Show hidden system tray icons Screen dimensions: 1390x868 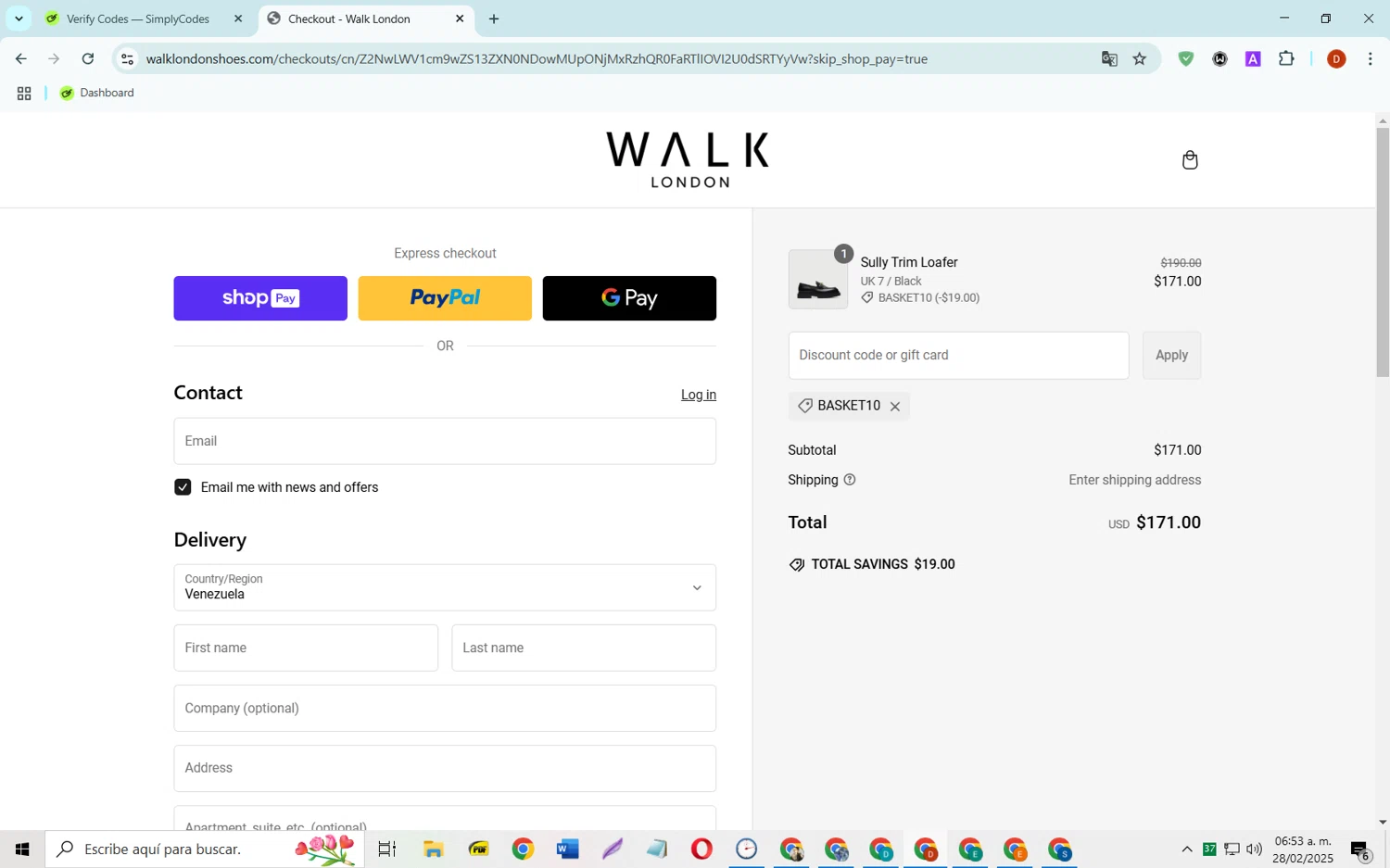pyautogui.click(x=1186, y=849)
